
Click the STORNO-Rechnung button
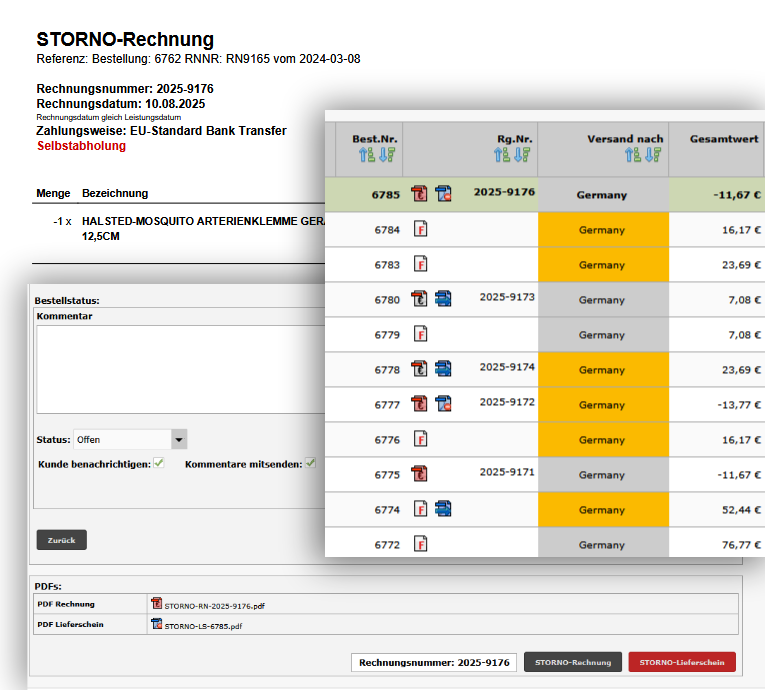[572, 662]
